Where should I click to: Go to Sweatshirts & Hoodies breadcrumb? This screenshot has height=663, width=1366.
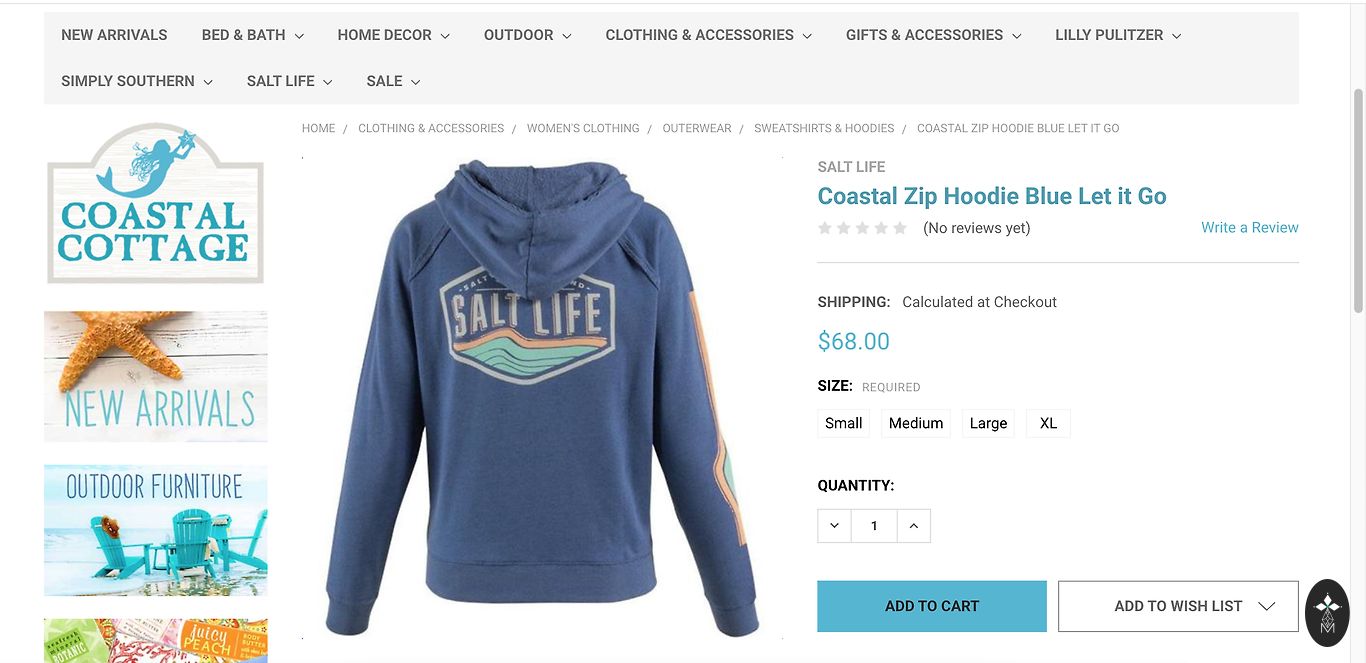(x=824, y=128)
